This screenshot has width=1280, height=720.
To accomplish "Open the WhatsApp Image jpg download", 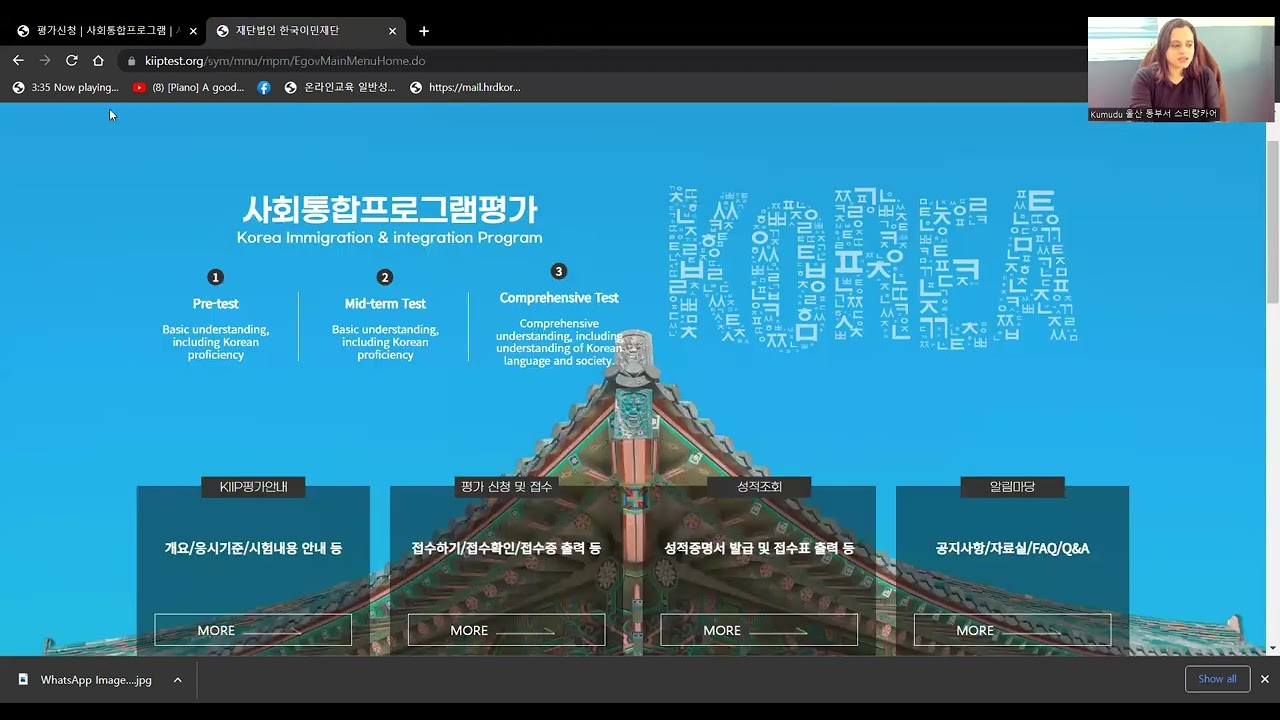I will [x=85, y=680].
